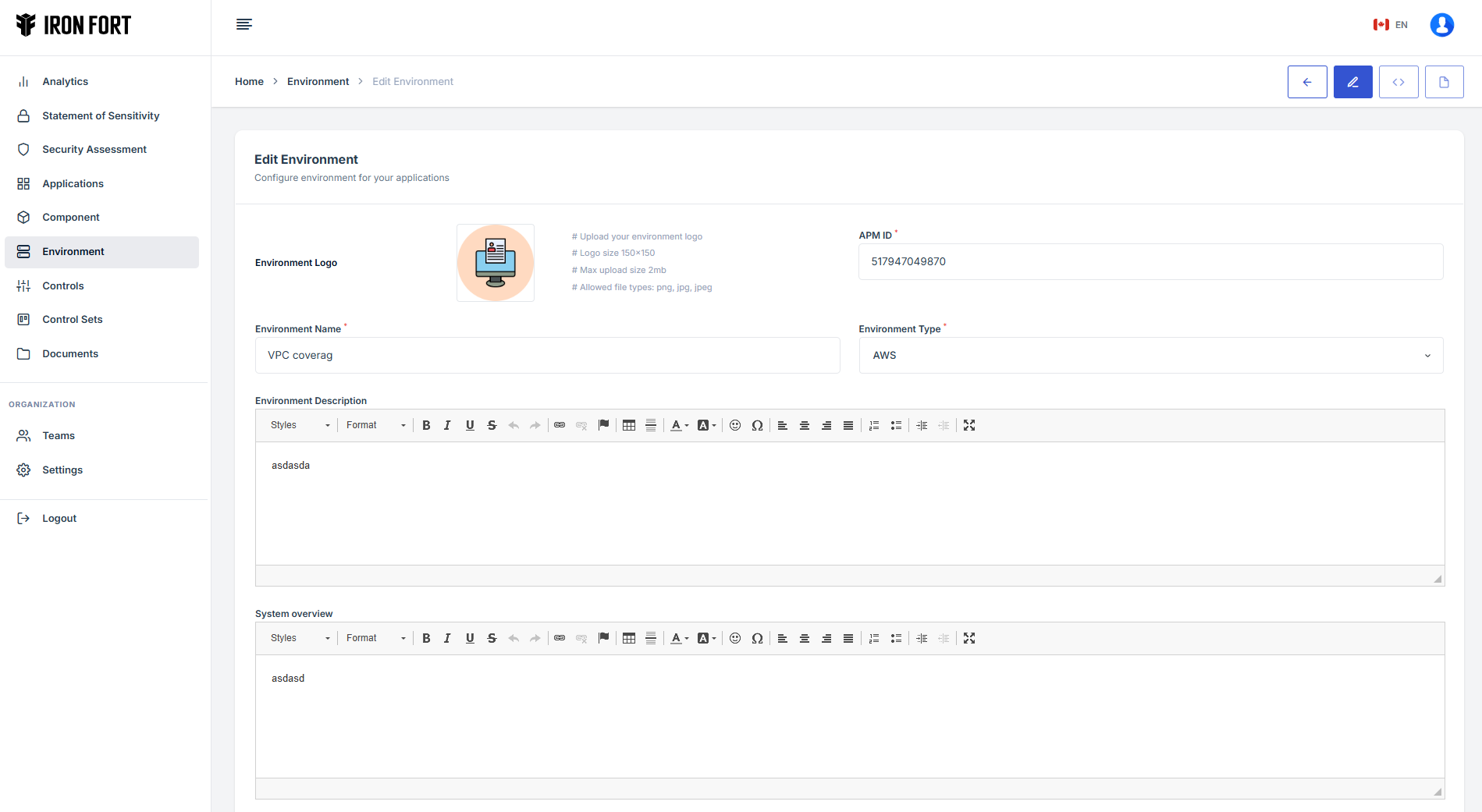Open the code view button in header

(x=1398, y=82)
